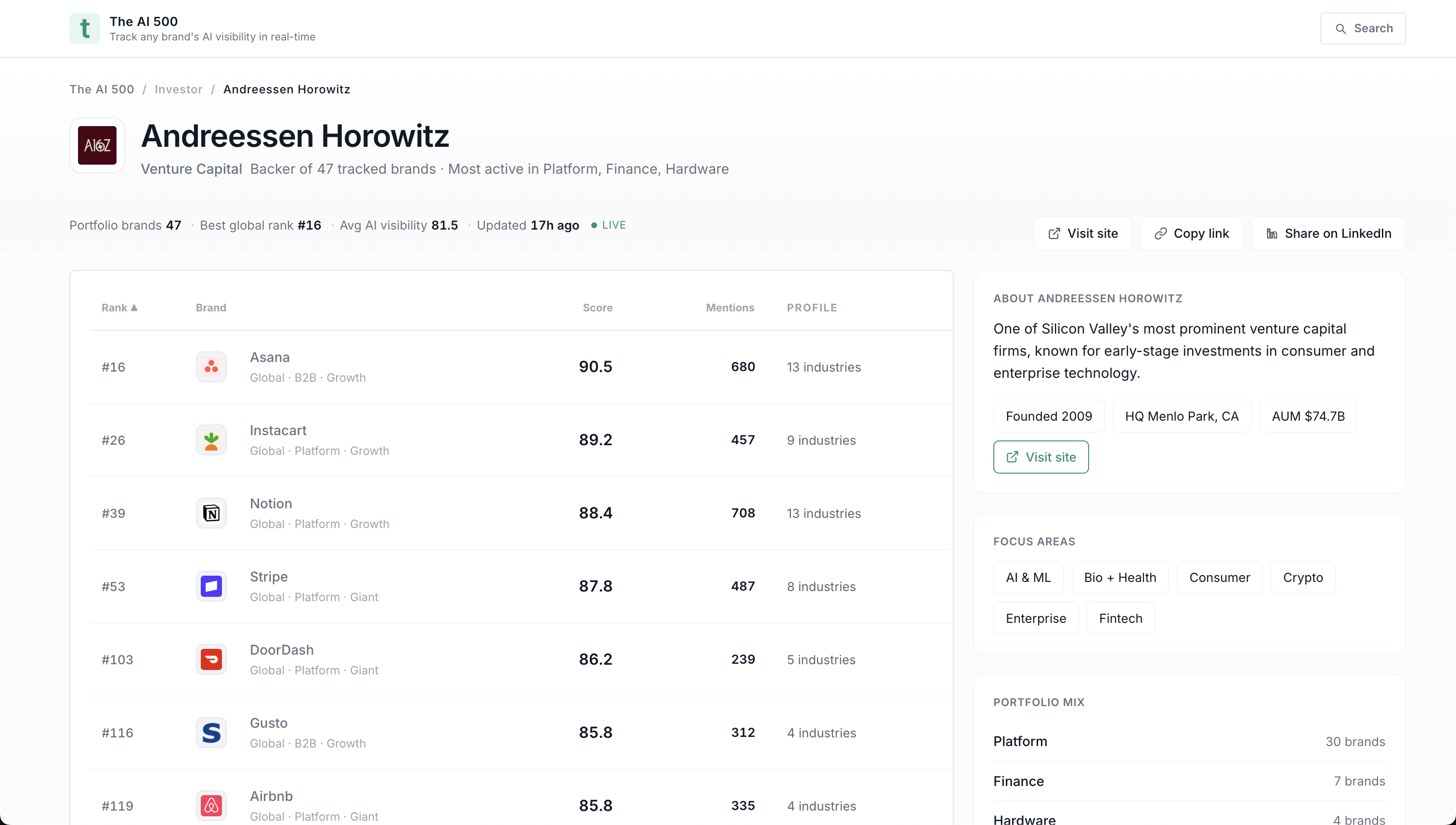Screen dimensions: 1456x825
Task: Click Share on LinkedIn button
Action: (x=1328, y=233)
